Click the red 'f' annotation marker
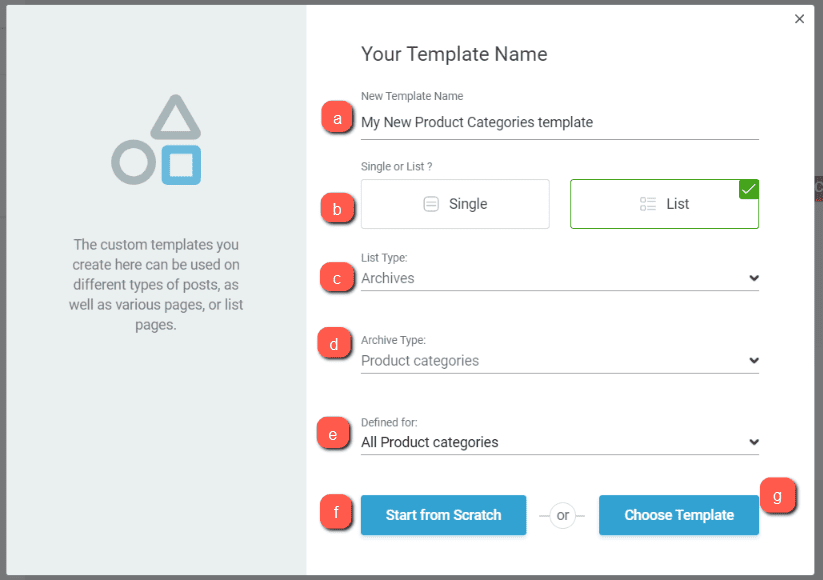Viewport: 823px width, 580px height. pyautogui.click(x=336, y=513)
